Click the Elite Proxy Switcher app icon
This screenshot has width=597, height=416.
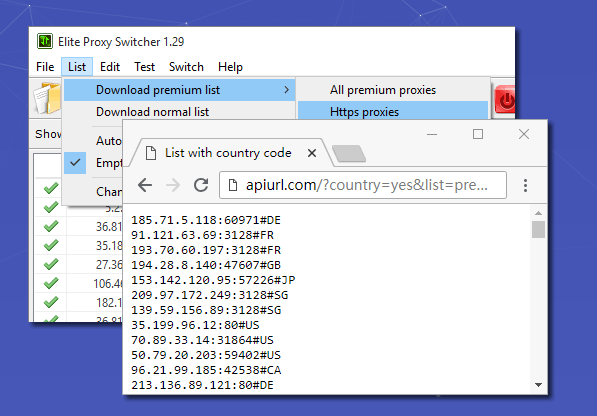pyautogui.click(x=45, y=41)
